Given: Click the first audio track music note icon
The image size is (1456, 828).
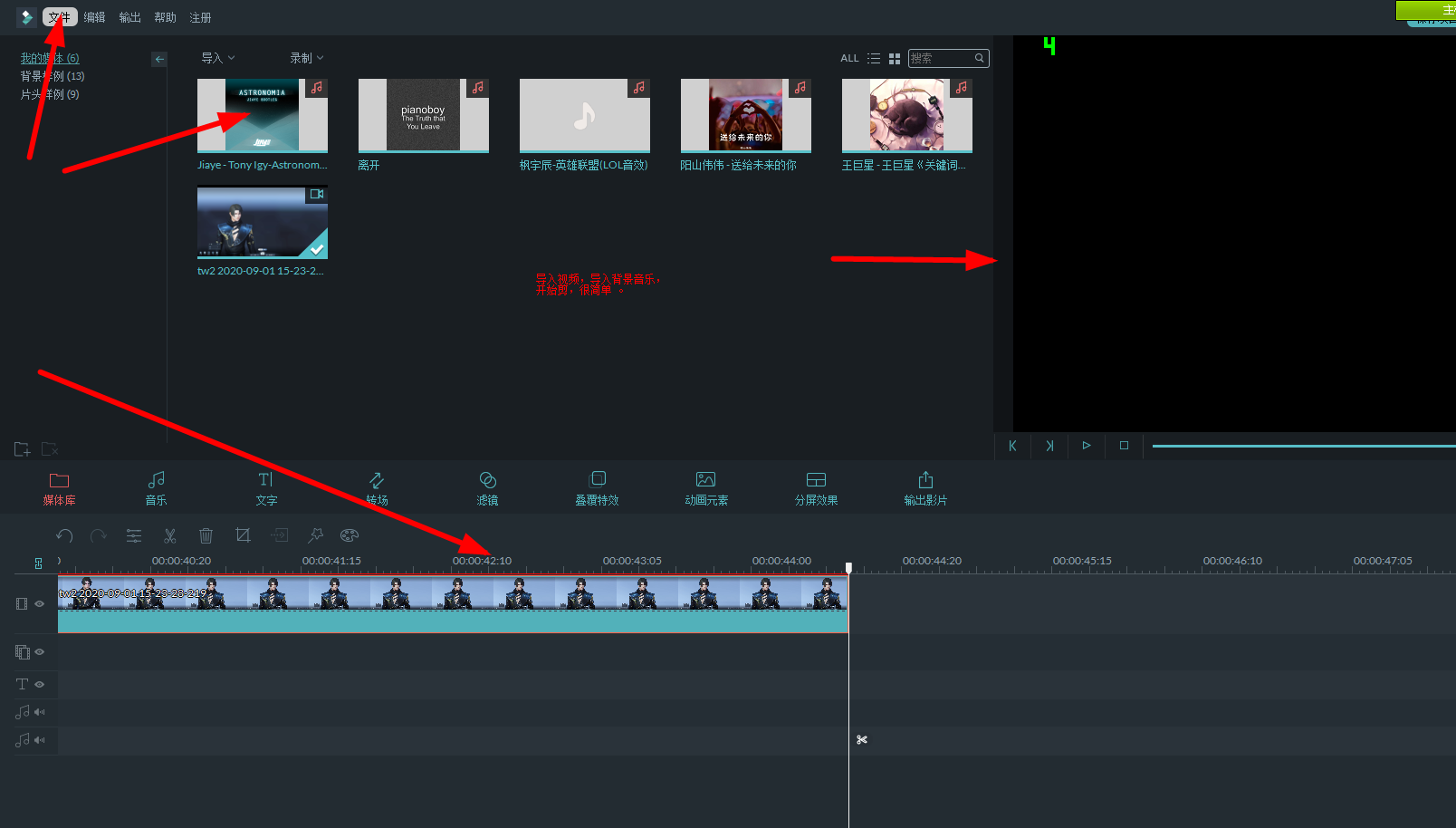Looking at the screenshot, I should click(x=22, y=712).
